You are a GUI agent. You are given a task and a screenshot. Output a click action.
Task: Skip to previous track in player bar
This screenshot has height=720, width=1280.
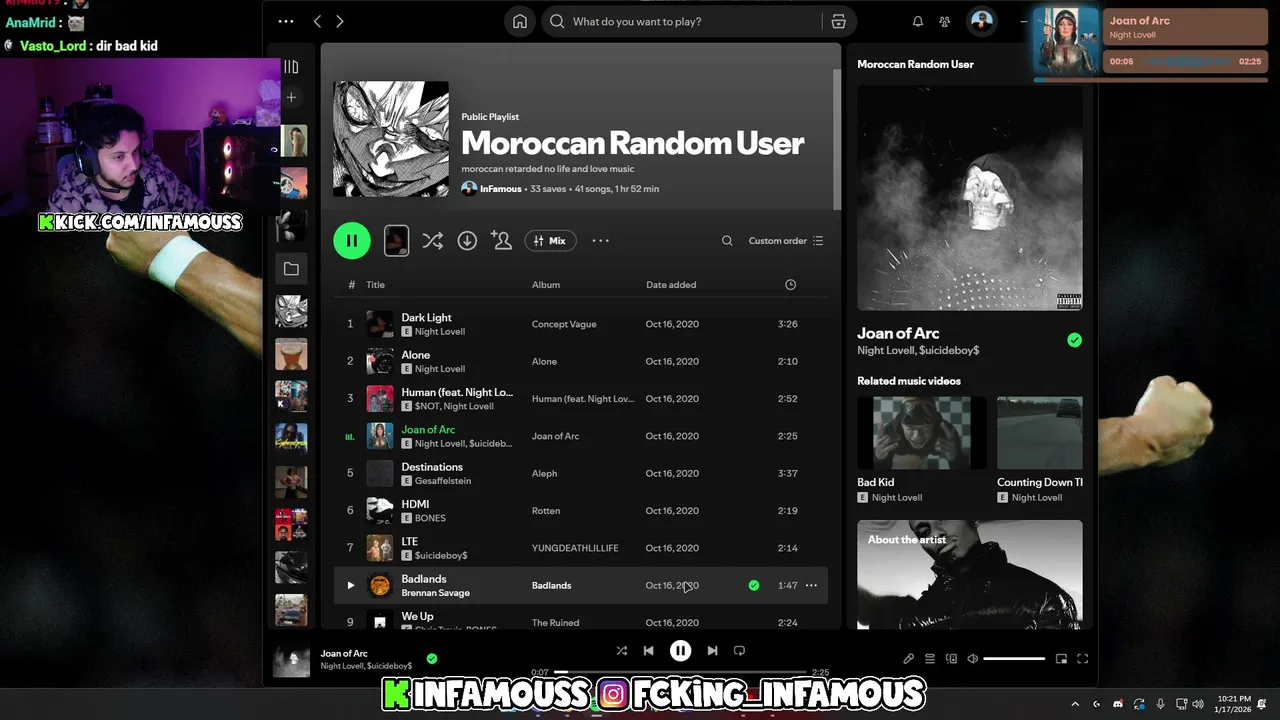tap(648, 651)
